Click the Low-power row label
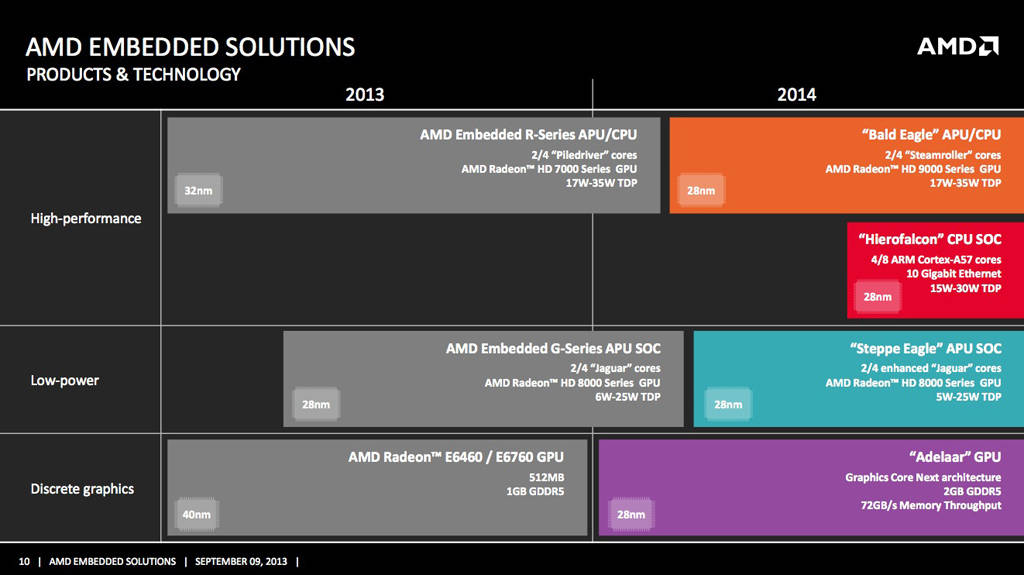Image resolution: width=1024 pixels, height=575 pixels. 65,380
